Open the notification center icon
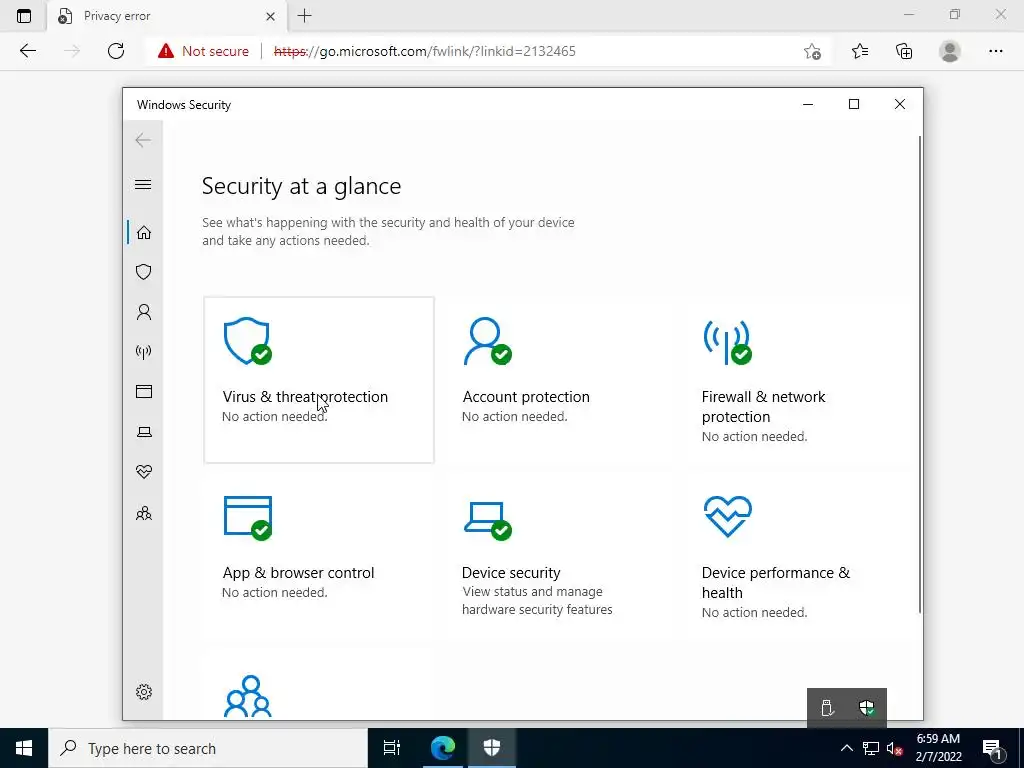The width and height of the screenshot is (1024, 768). tap(993, 748)
